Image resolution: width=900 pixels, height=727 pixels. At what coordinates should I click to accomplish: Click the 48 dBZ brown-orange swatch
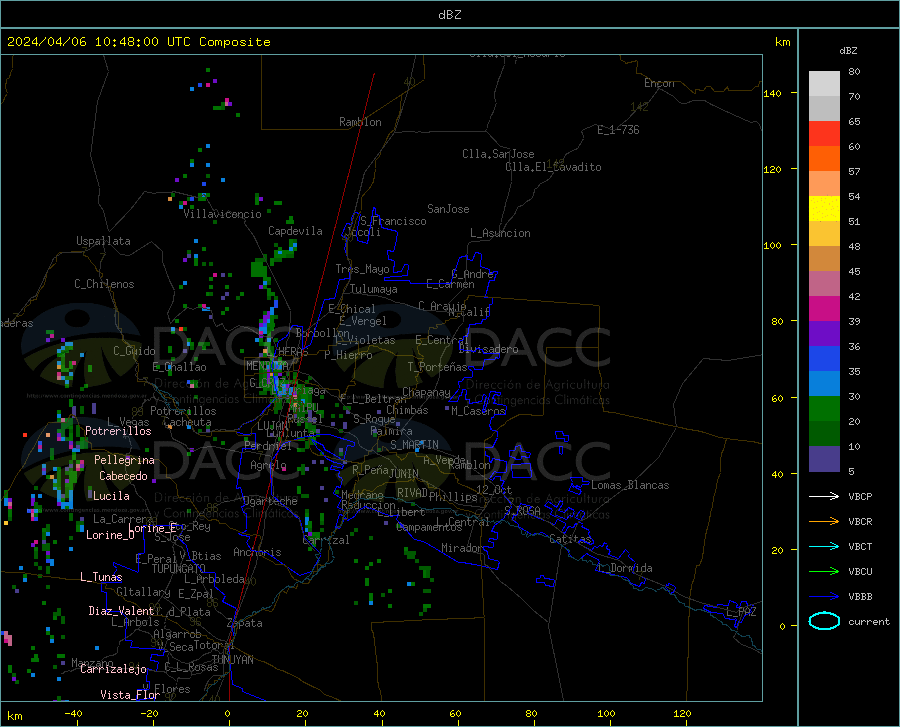(824, 259)
